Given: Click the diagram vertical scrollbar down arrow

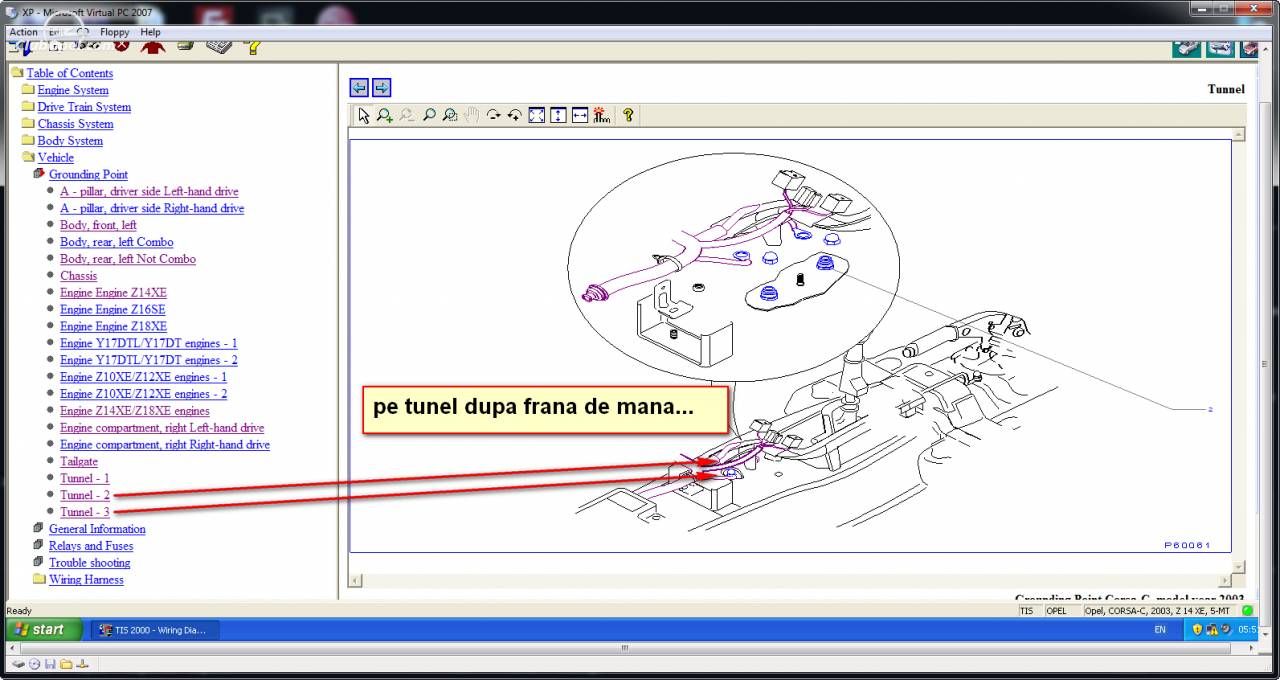Looking at the screenshot, I should tap(1239, 567).
